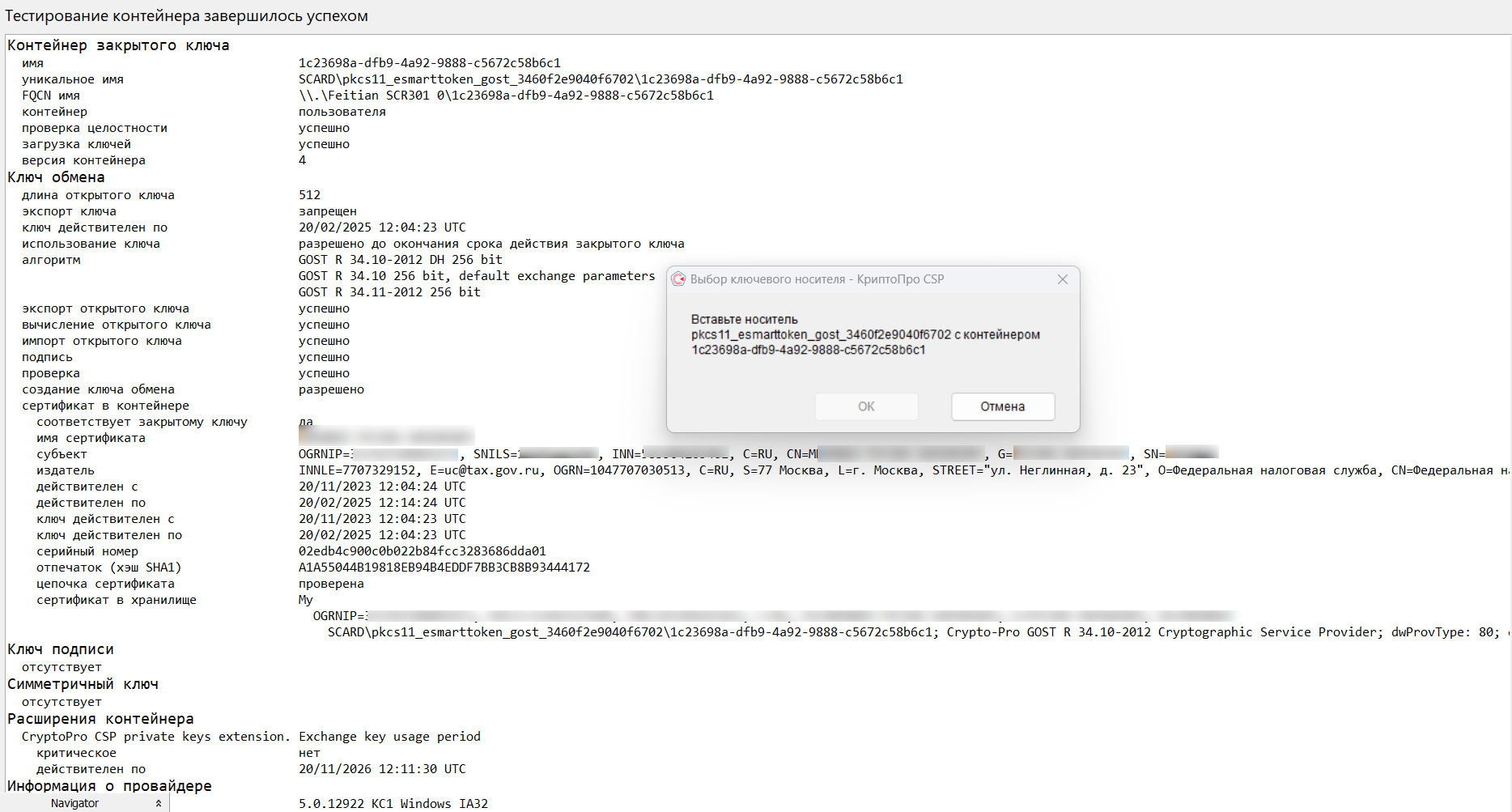Click 'CryptoPro CSP private keys extension.' text
This screenshot has width=1512, height=812.
(155, 737)
